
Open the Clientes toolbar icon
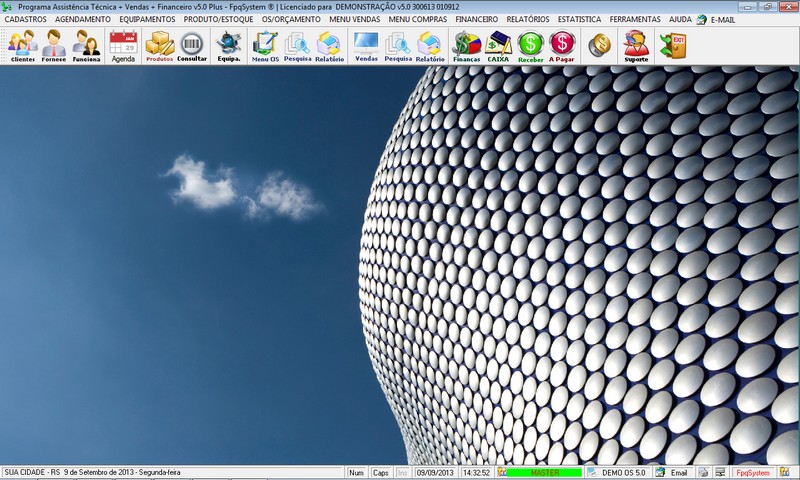click(x=22, y=46)
